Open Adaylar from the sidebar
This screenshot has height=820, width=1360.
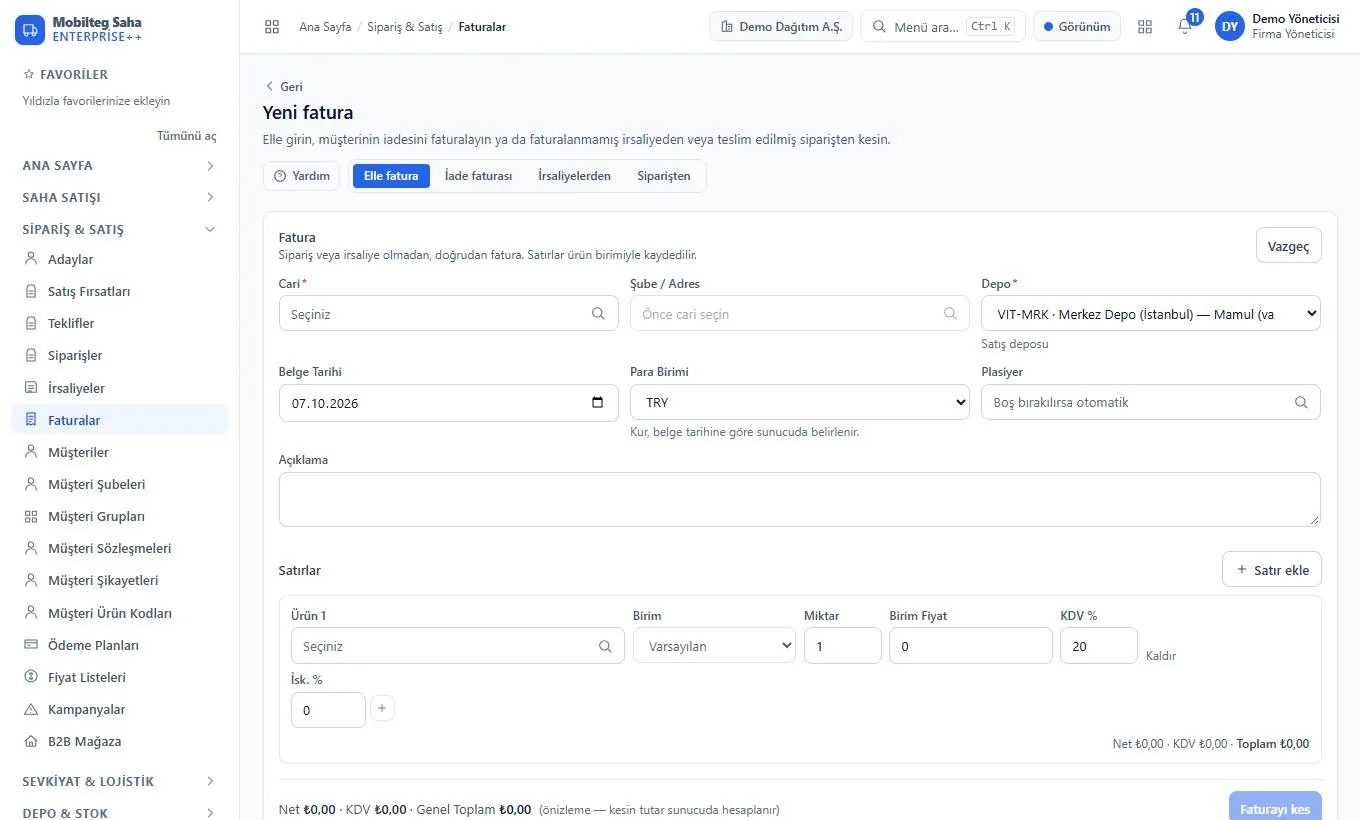coord(120,259)
